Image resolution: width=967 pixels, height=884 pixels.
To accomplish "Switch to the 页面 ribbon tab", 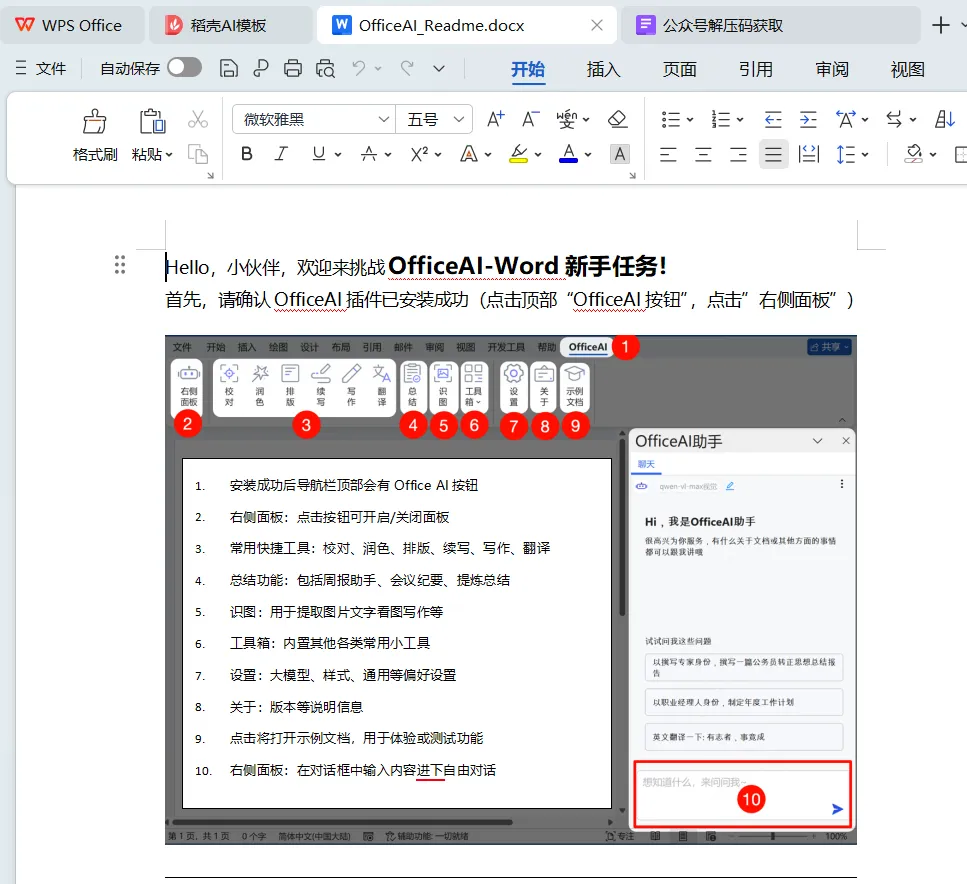I will (680, 69).
